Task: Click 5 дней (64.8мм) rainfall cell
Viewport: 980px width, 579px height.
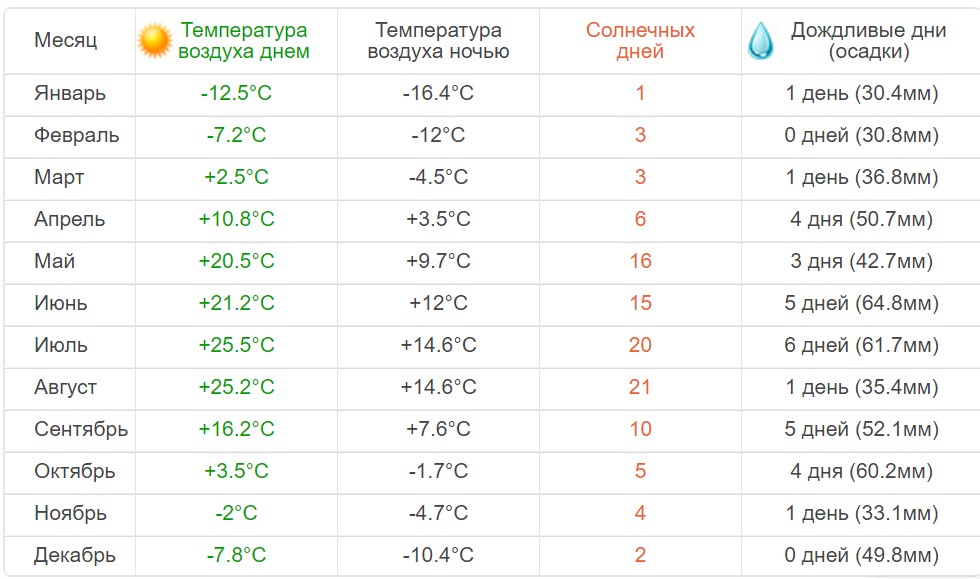Action: 861,303
